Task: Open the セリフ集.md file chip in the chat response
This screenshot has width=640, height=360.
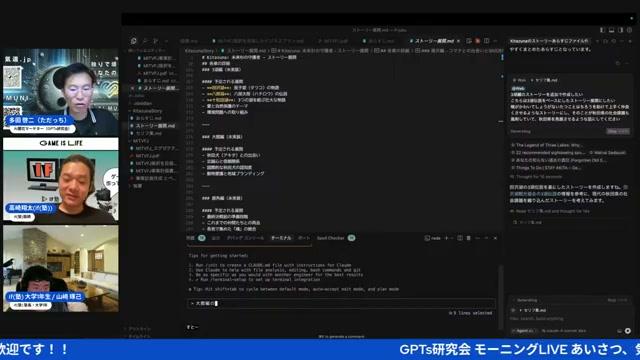Action: pos(528,222)
